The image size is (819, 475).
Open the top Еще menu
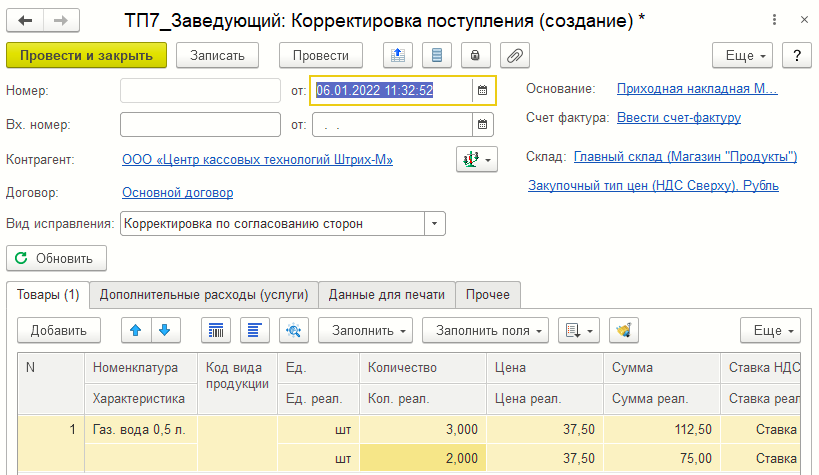[x=741, y=55]
